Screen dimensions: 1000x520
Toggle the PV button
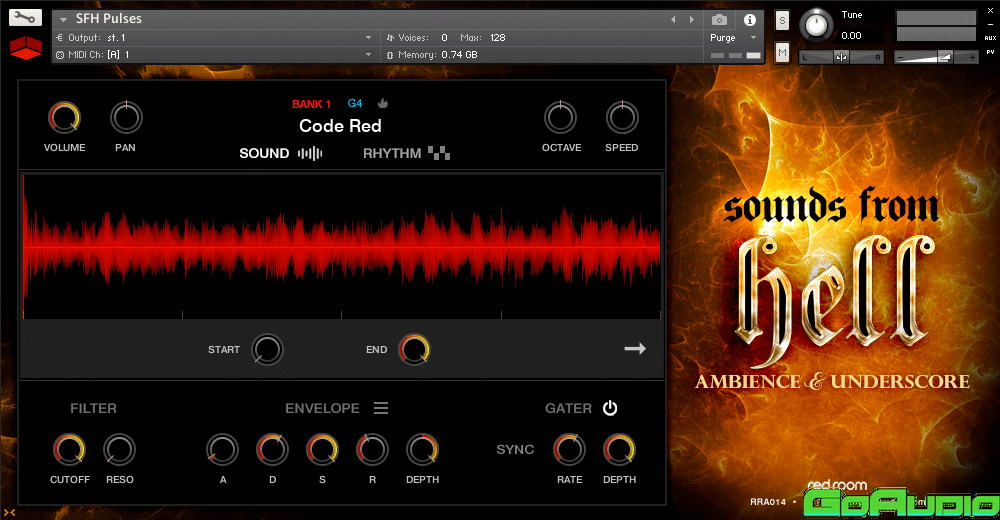coord(990,52)
